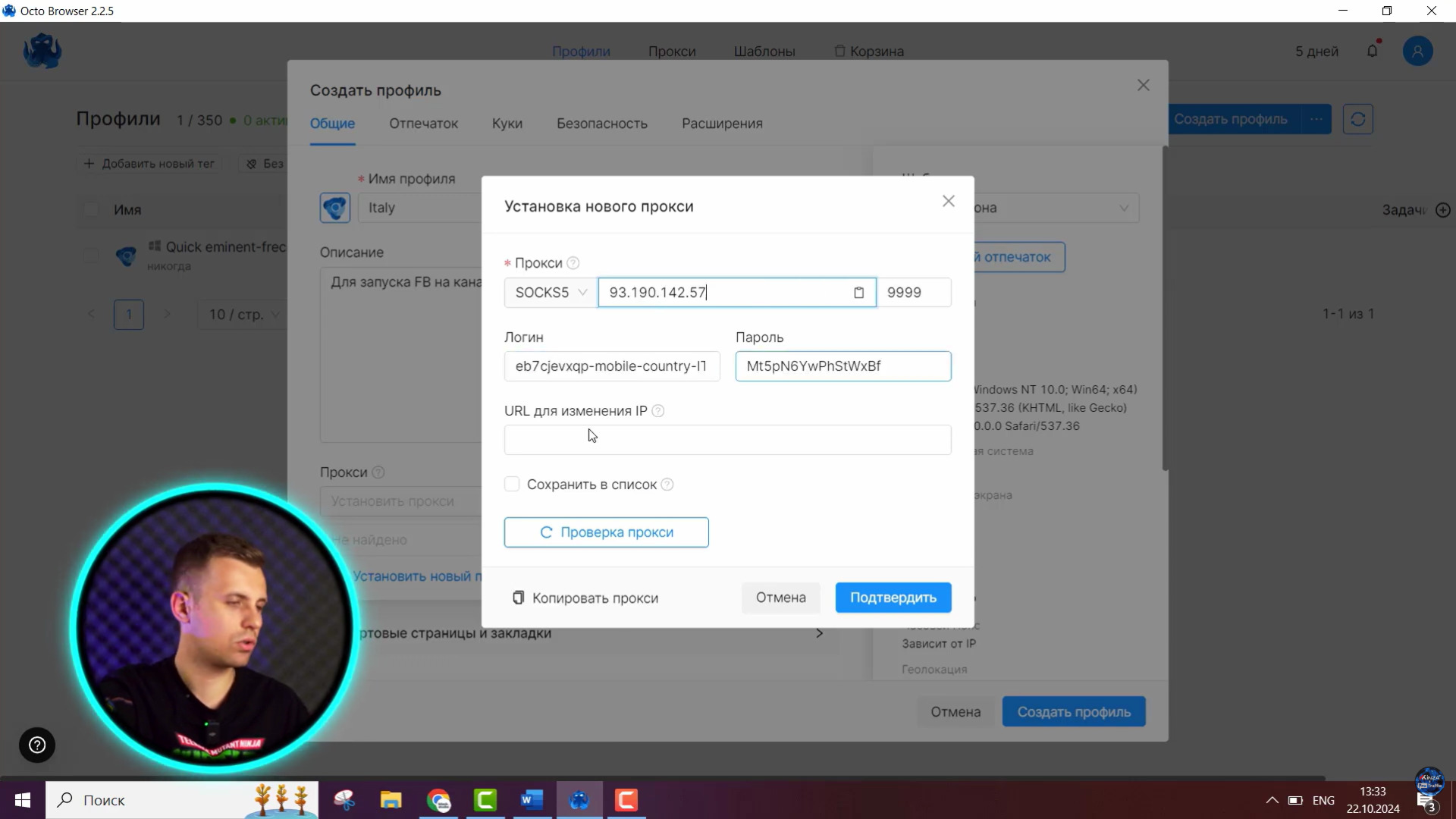Image resolution: width=1456 pixels, height=819 pixels.
Task: Click the URL для изменения IP input
Action: tap(728, 440)
